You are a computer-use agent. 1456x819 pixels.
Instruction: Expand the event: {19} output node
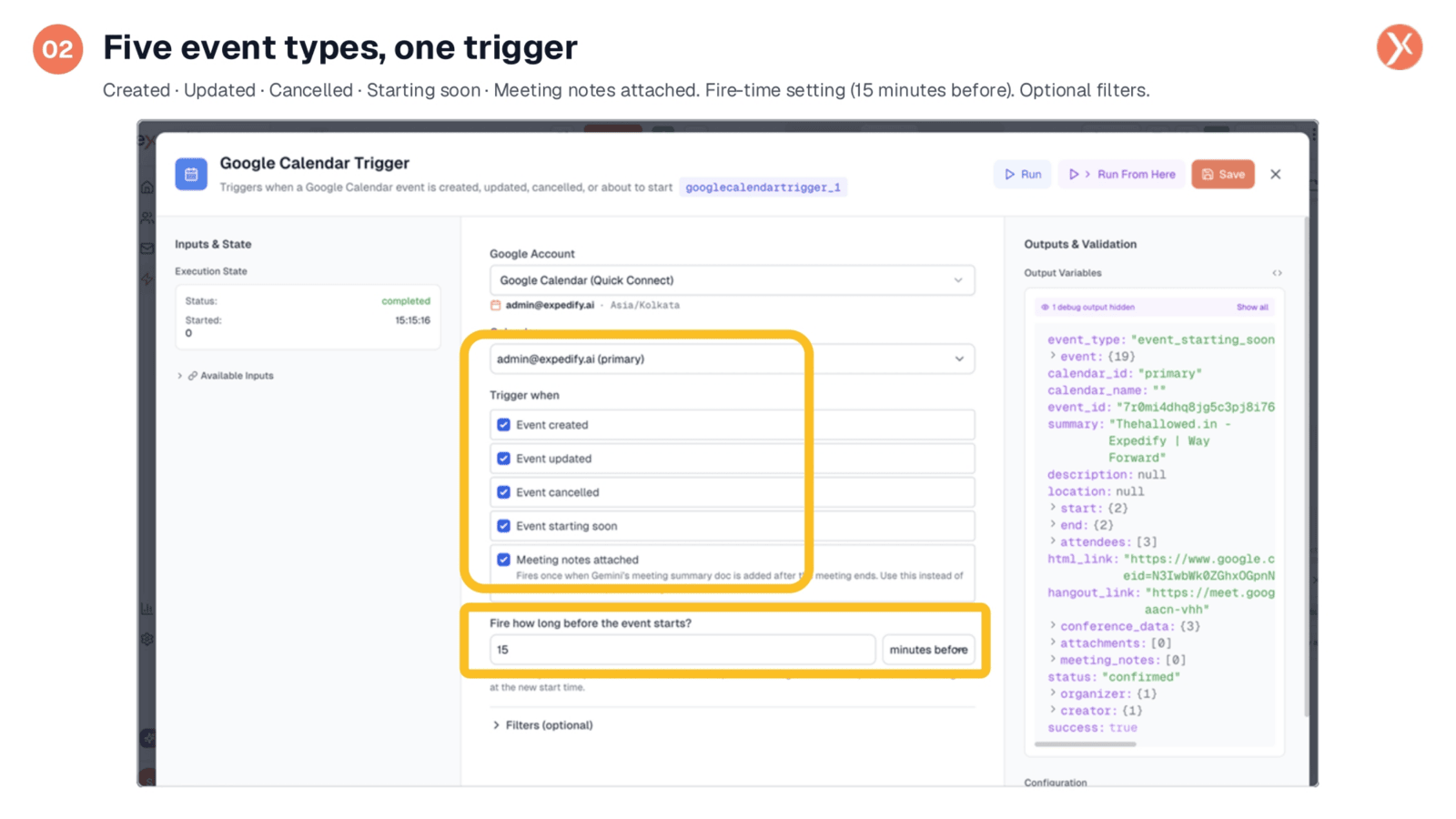[x=1053, y=356]
